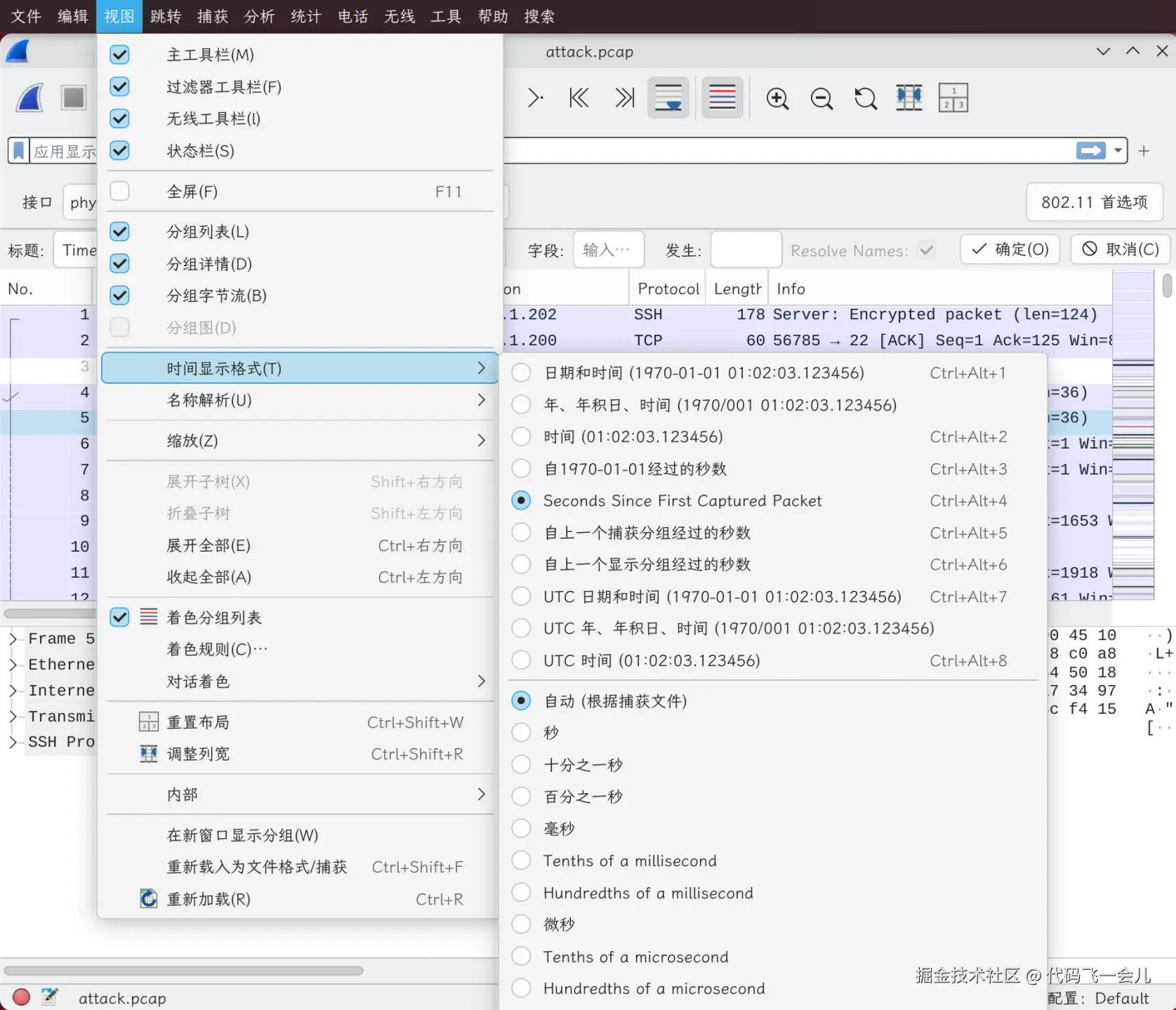
Task: Select 毫秒 precision radio button
Action: coord(521,829)
